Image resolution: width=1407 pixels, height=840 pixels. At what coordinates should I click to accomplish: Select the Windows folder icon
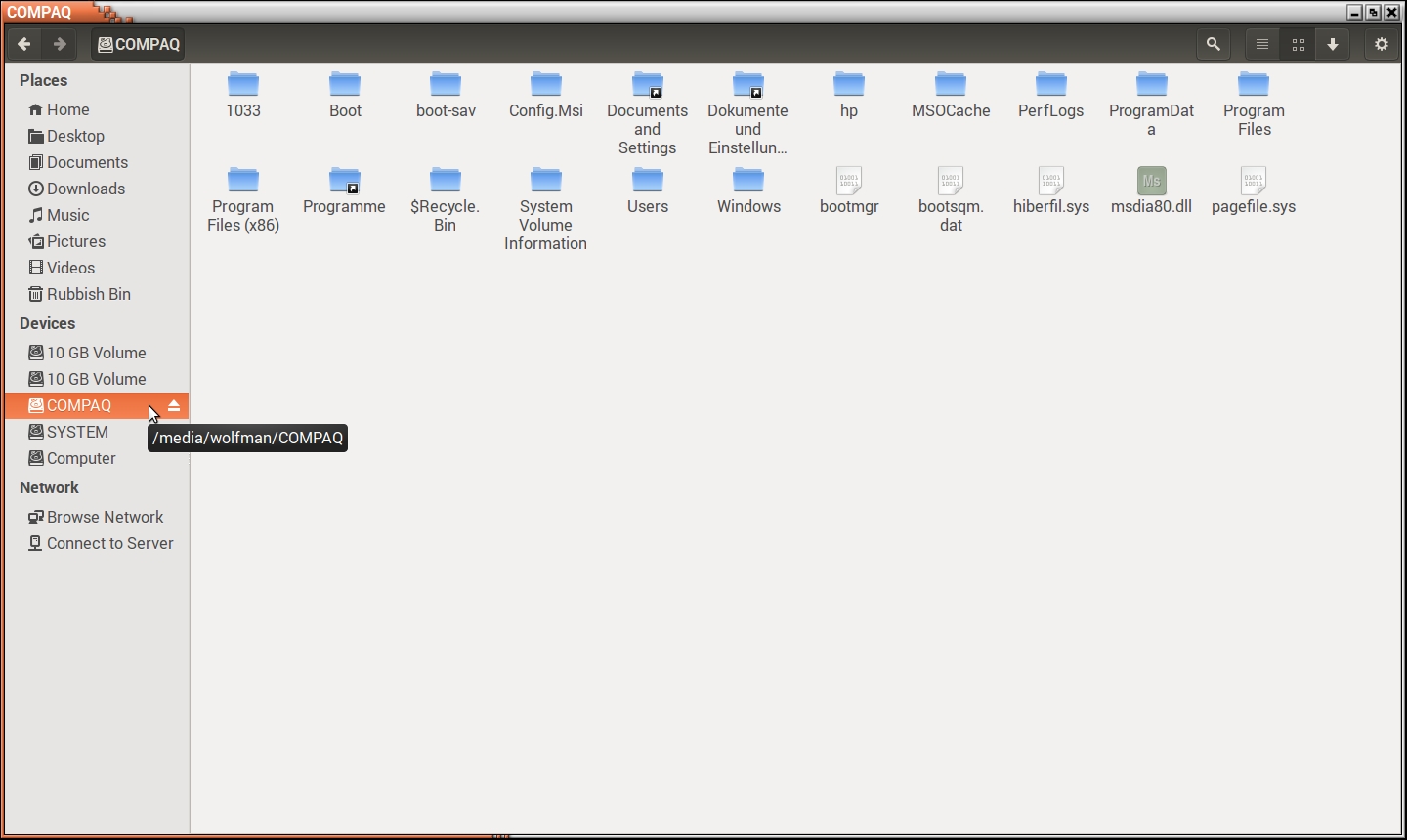click(x=748, y=181)
